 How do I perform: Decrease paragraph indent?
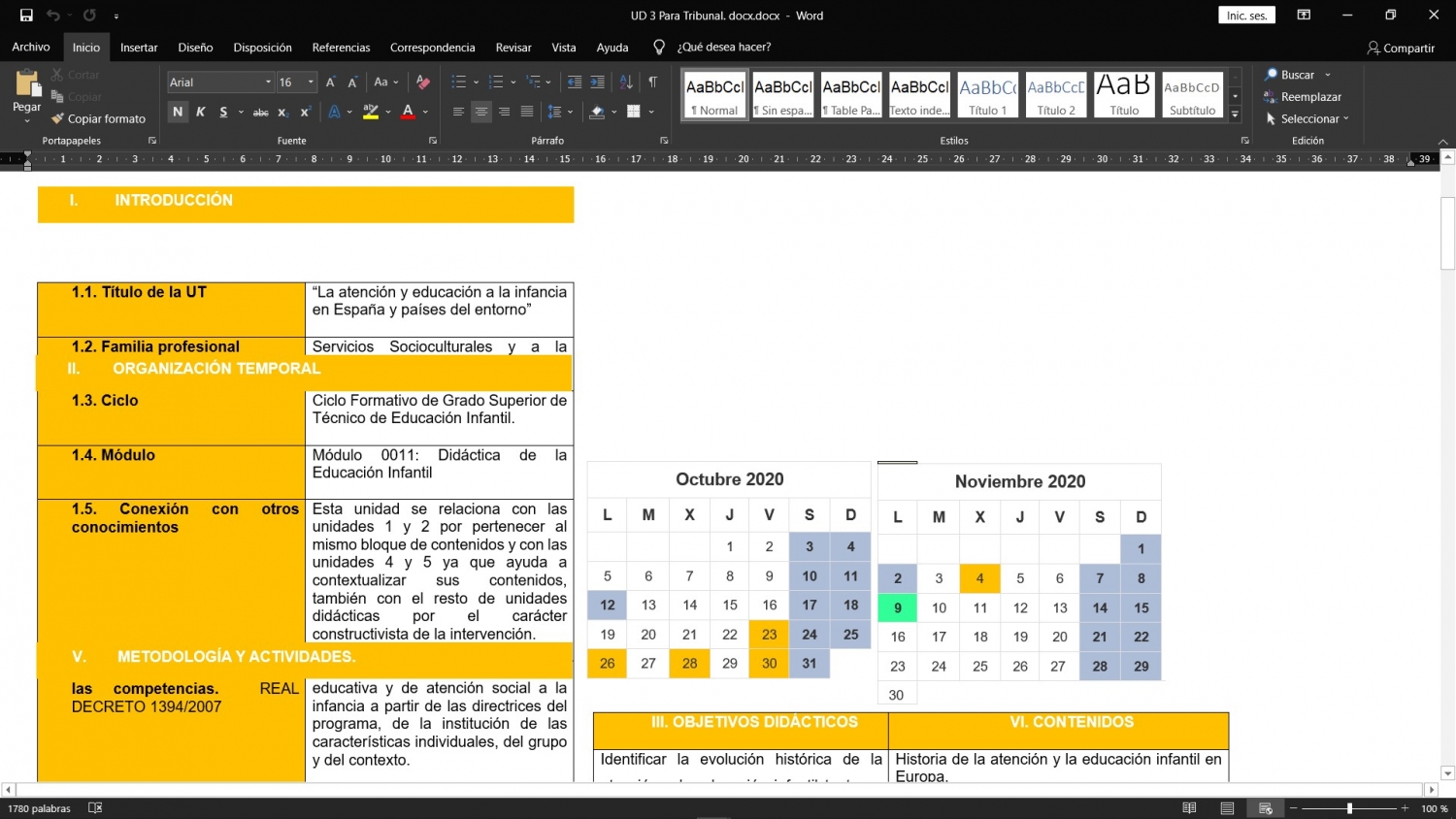575,82
